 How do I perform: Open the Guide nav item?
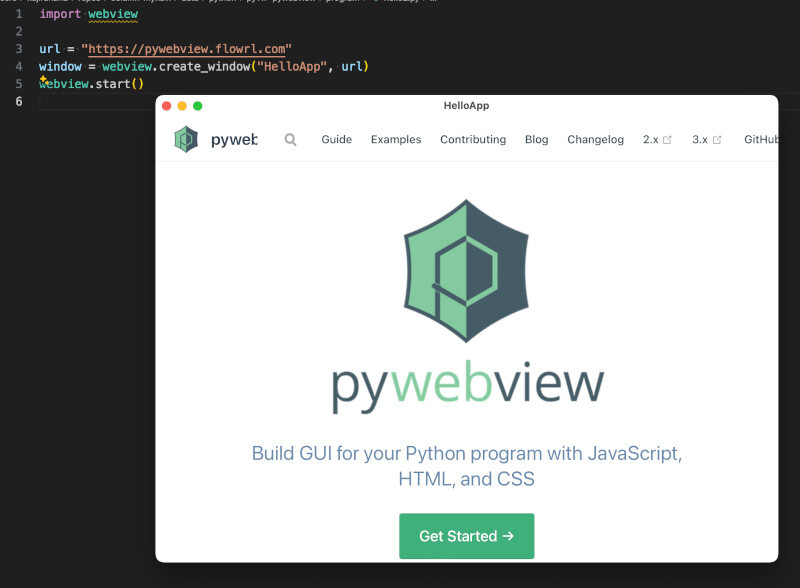pos(336,140)
